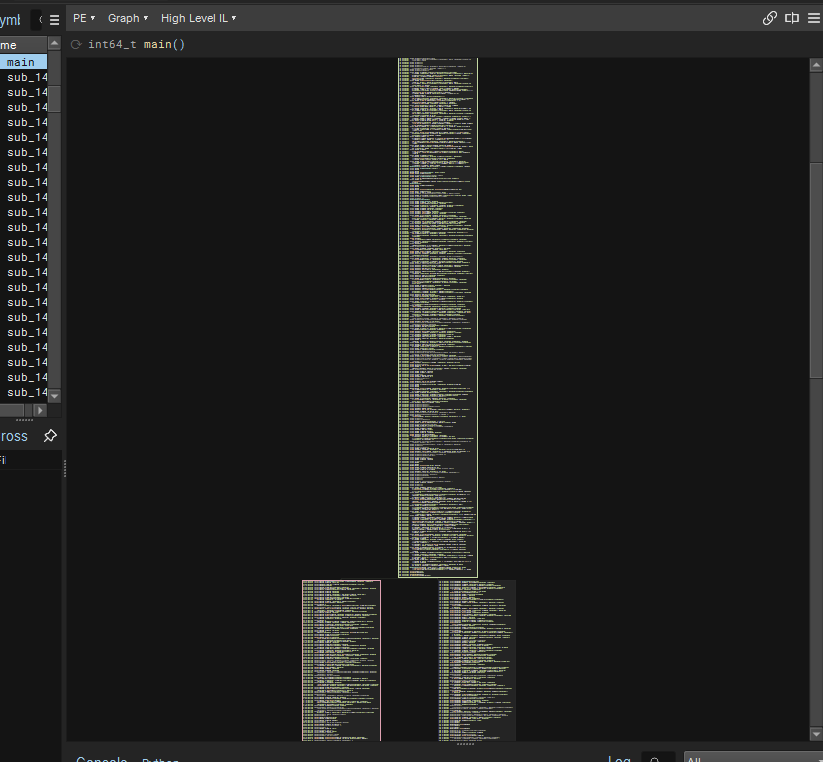Open the view hamburger menu at far right
The height and width of the screenshot is (762, 823).
tap(814, 18)
